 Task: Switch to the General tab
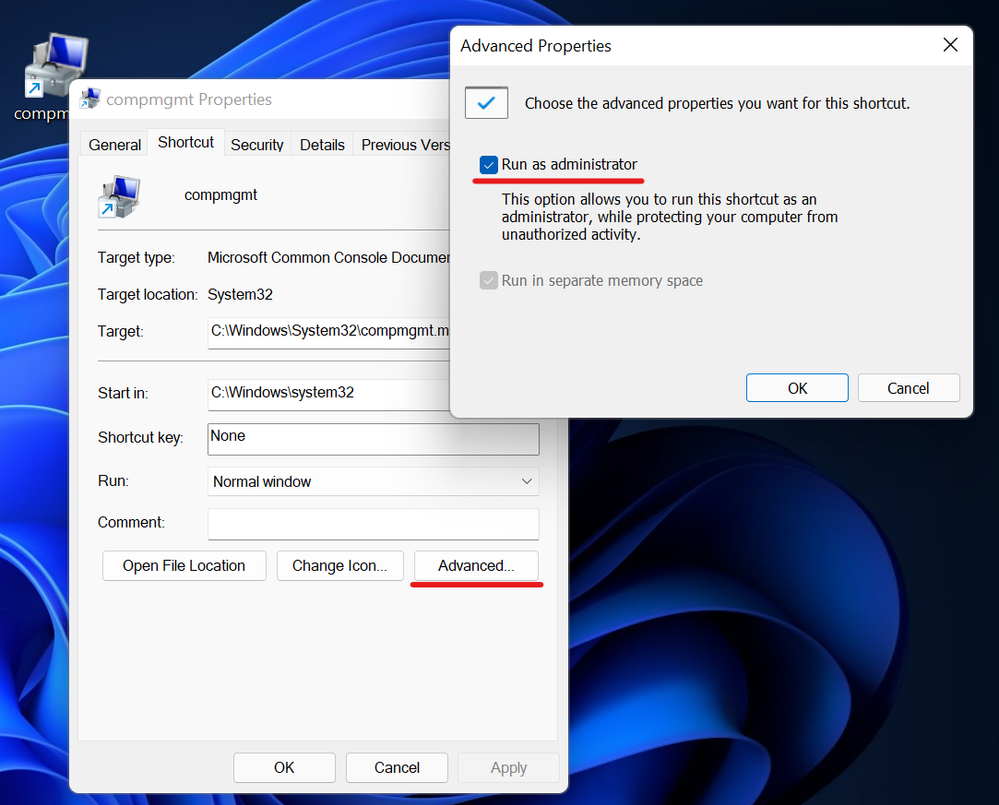pyautogui.click(x=115, y=145)
